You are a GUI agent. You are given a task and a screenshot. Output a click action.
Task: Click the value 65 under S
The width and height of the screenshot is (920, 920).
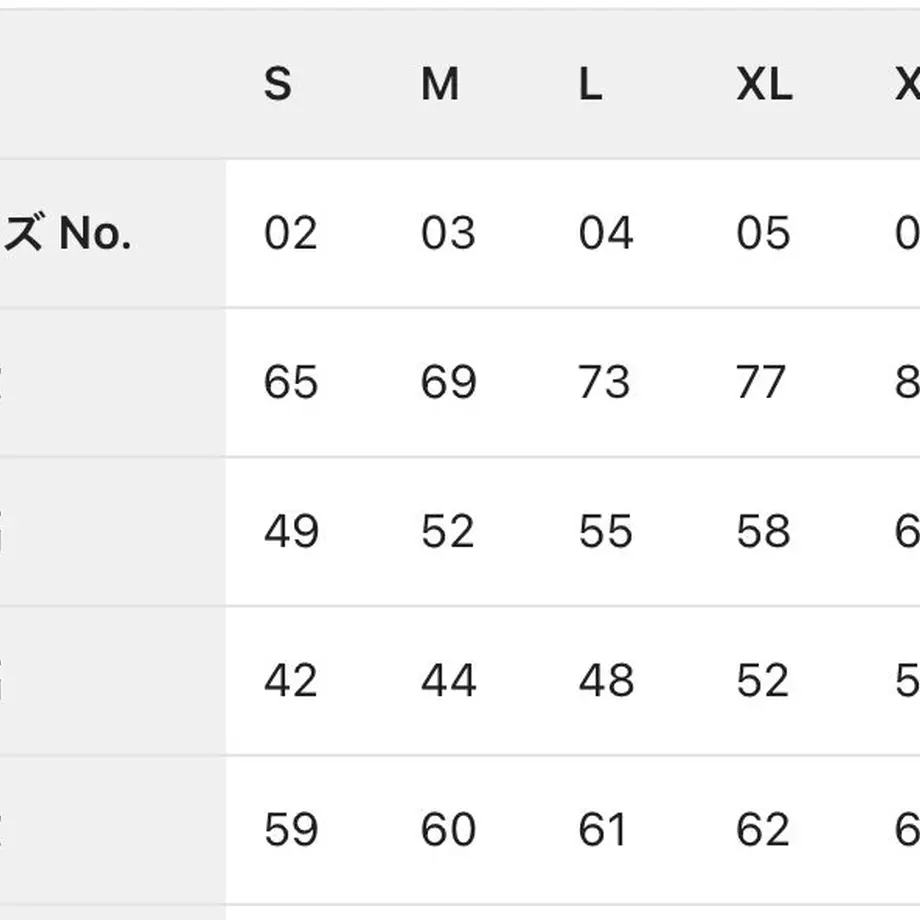tap(291, 382)
